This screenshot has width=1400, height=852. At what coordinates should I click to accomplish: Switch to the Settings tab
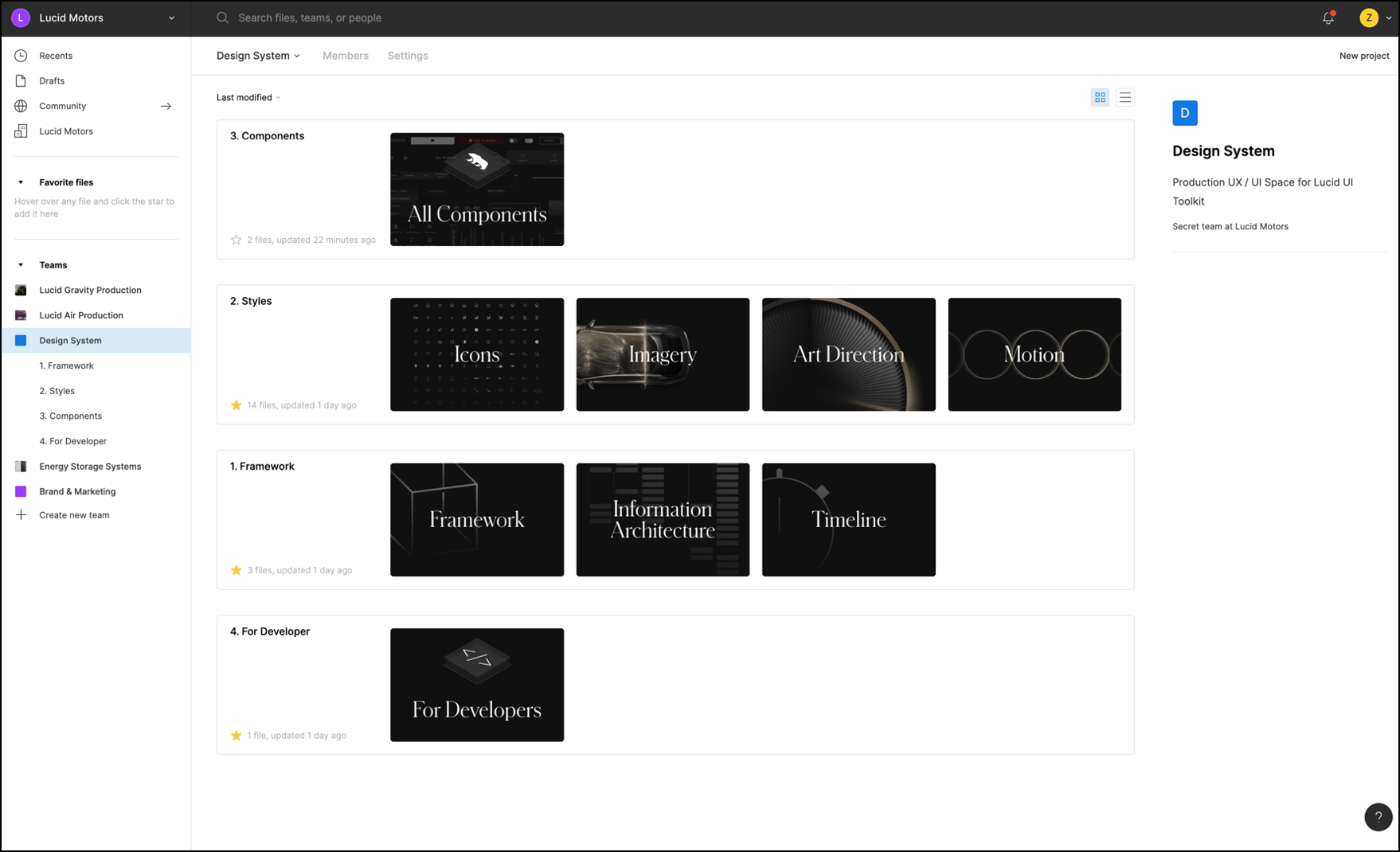tap(408, 56)
